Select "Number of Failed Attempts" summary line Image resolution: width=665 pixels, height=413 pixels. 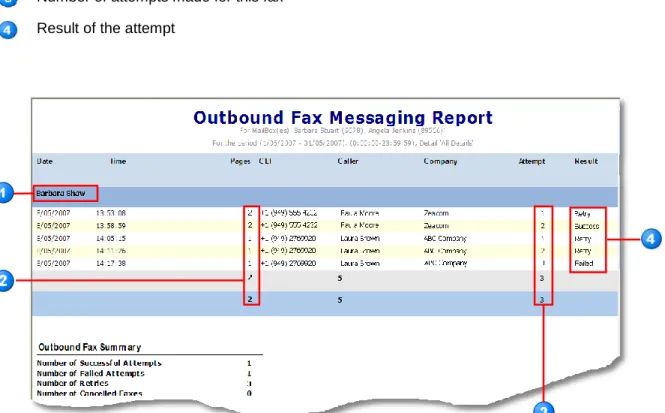point(90,373)
